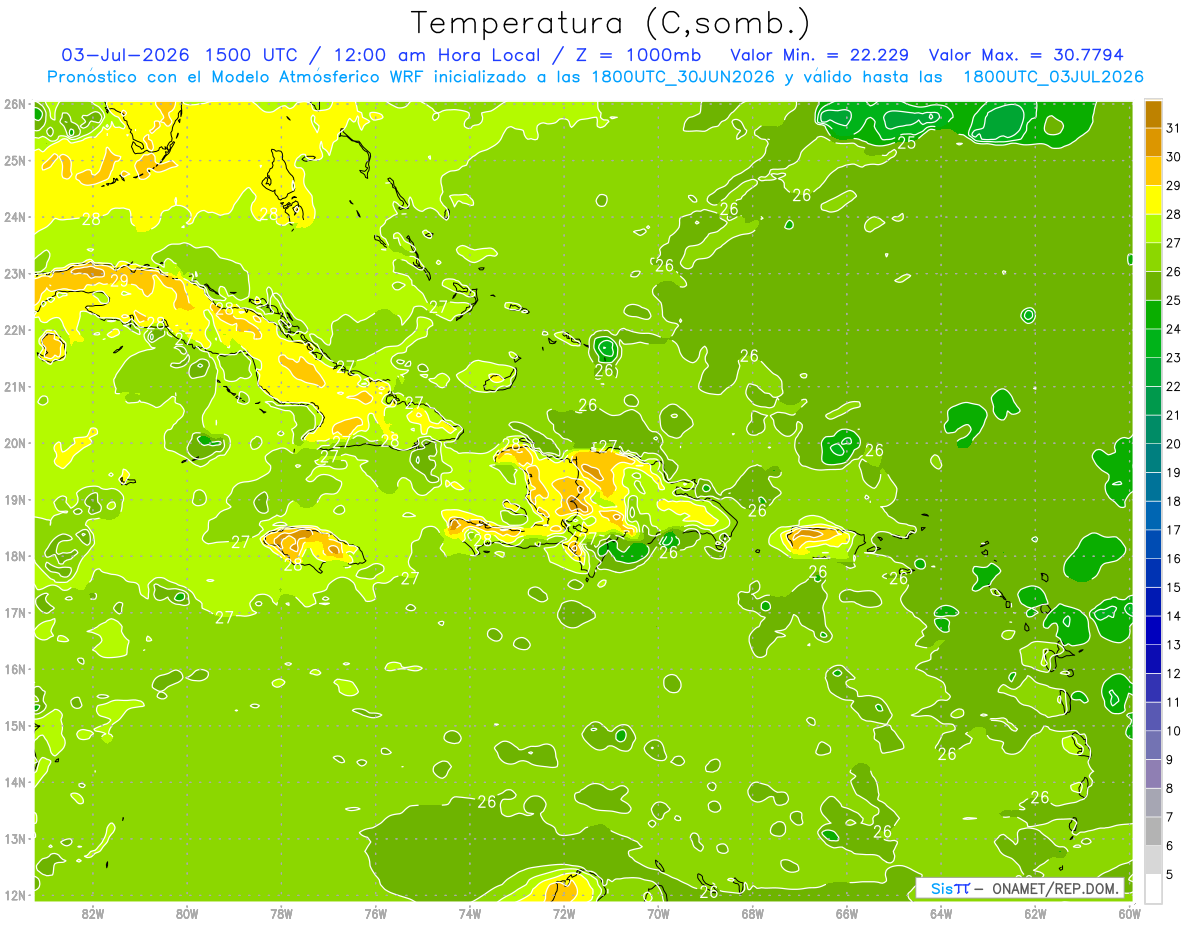Click the 17N latitude axis label
The image size is (1200, 927).
click(15, 612)
